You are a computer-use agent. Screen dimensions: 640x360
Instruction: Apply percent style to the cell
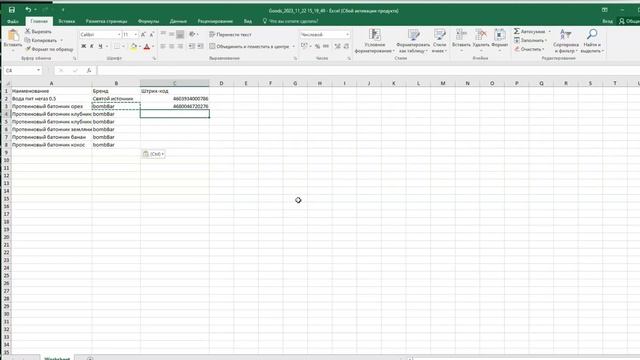point(317,47)
